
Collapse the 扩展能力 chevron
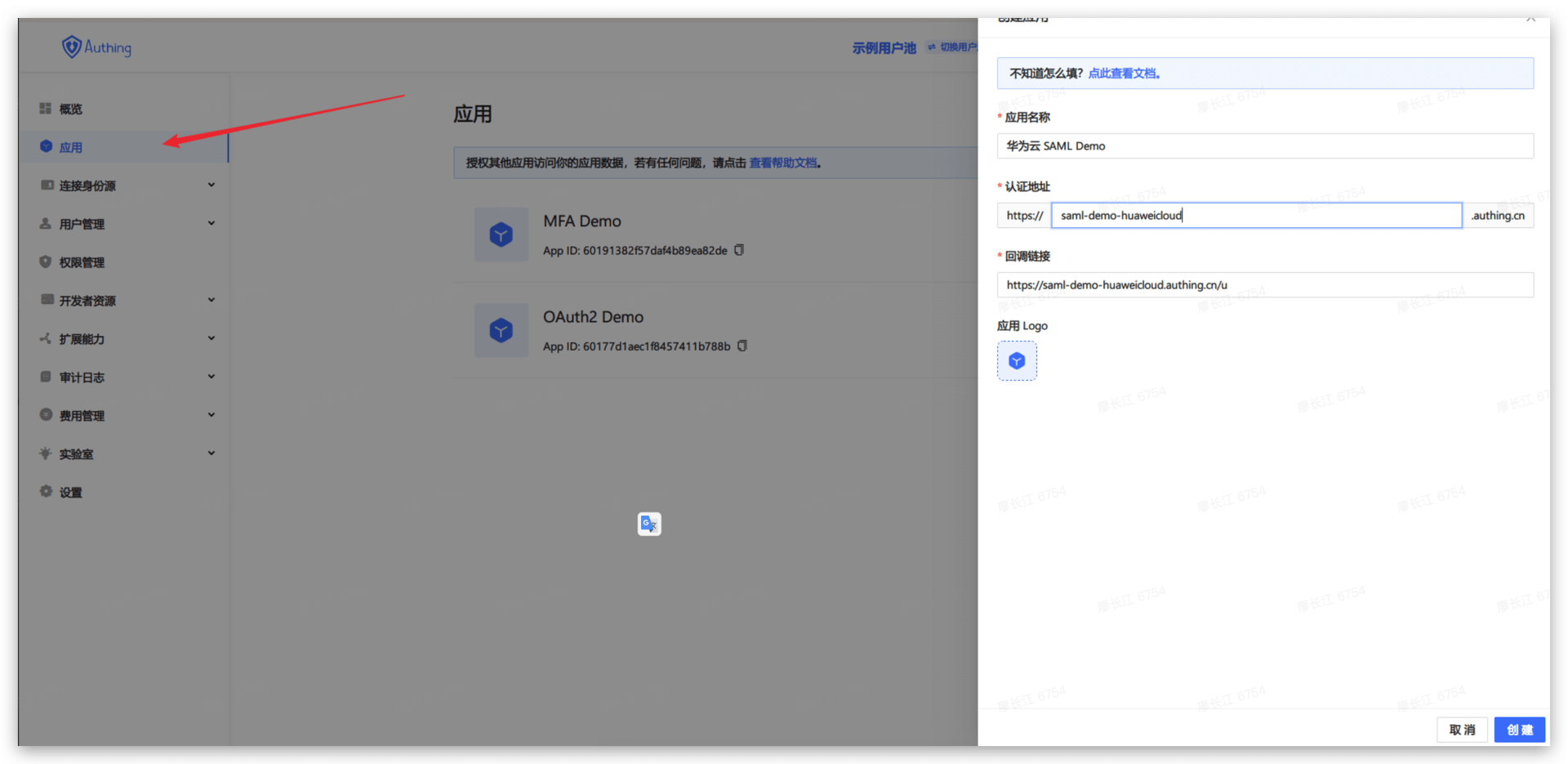click(211, 337)
